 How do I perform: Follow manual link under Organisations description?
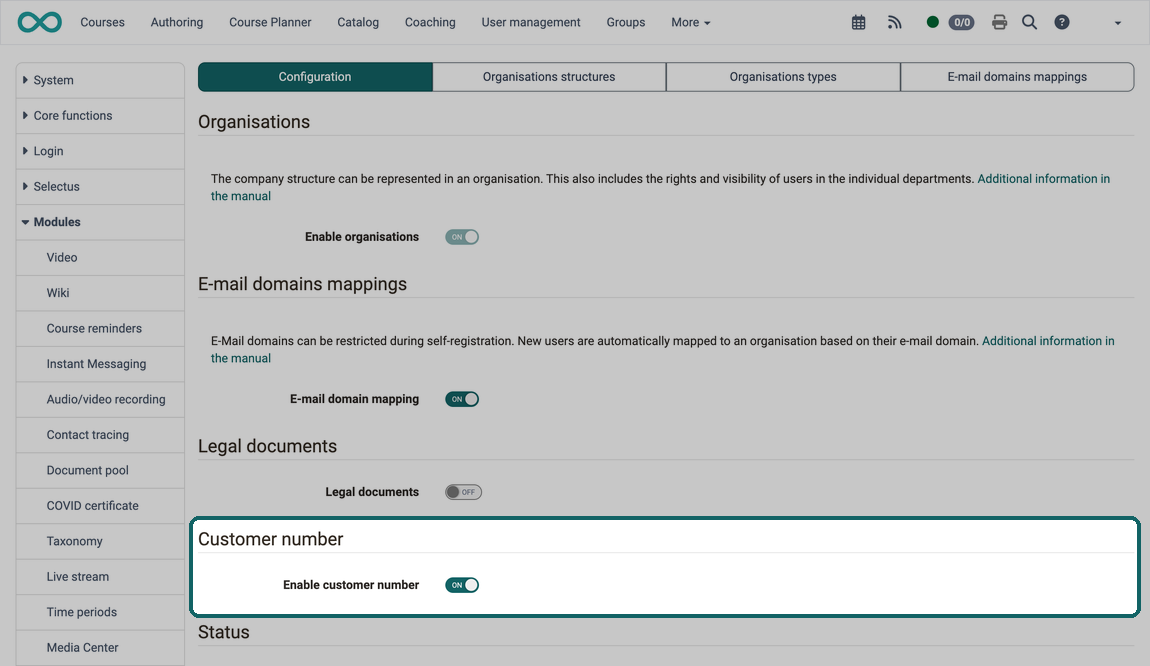[x=1043, y=179]
